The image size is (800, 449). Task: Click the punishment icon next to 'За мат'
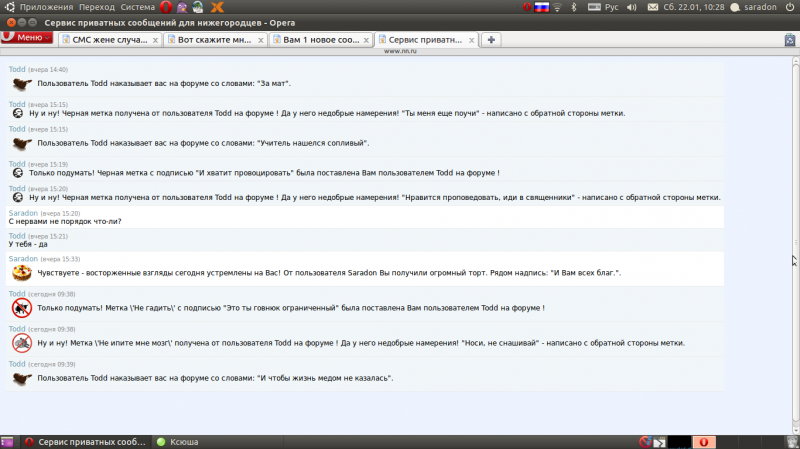(x=21, y=84)
